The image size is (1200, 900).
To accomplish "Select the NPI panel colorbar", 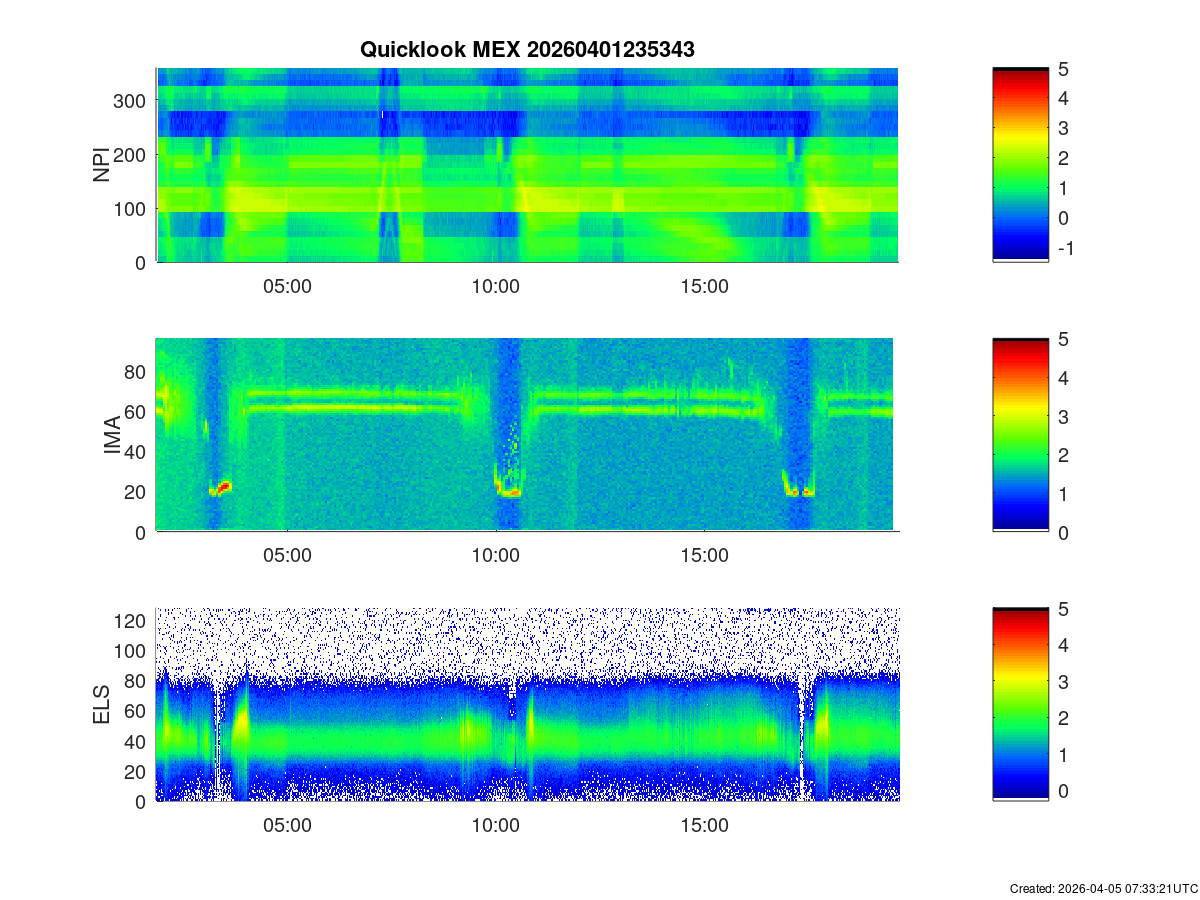I will [1020, 165].
